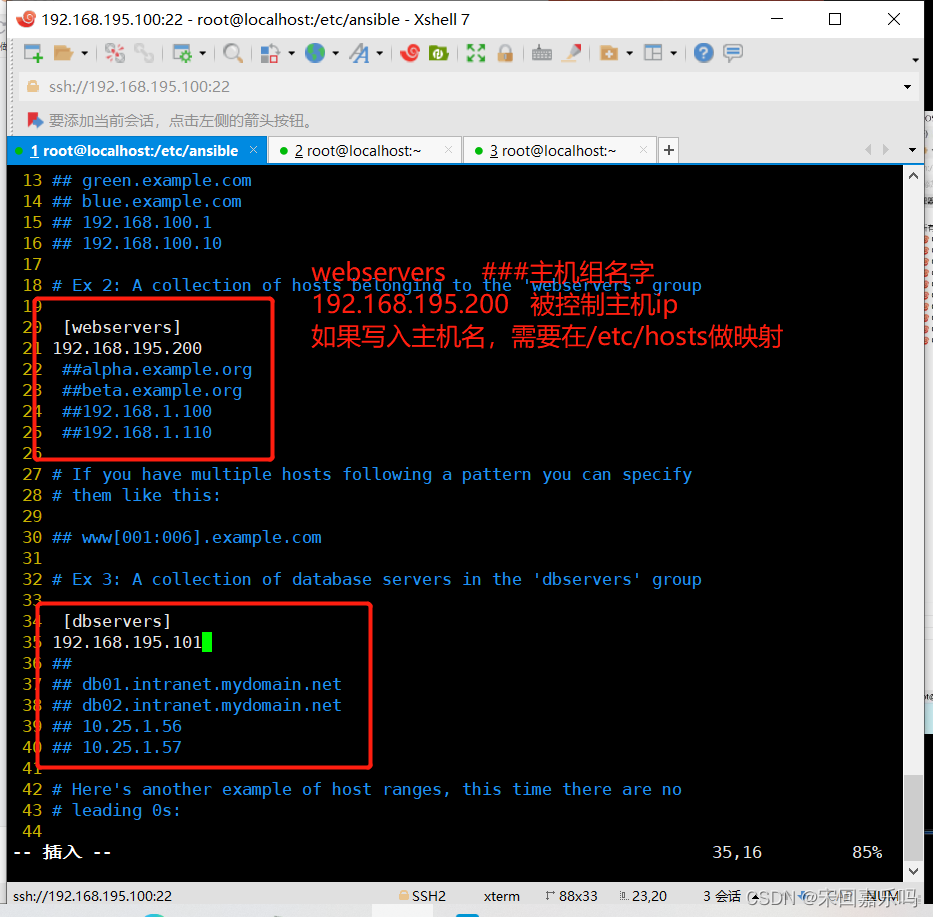This screenshot has height=917, width=933.
Task: Open the address bar history dropdown
Action: [x=907, y=87]
